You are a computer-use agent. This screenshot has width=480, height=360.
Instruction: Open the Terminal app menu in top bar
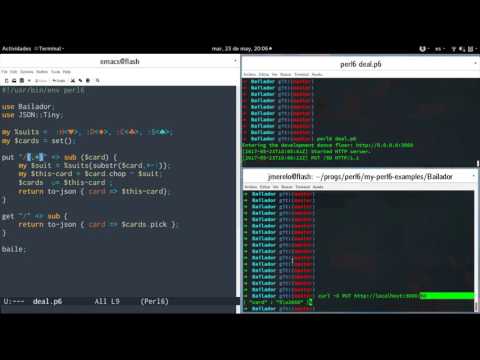(x=49, y=49)
